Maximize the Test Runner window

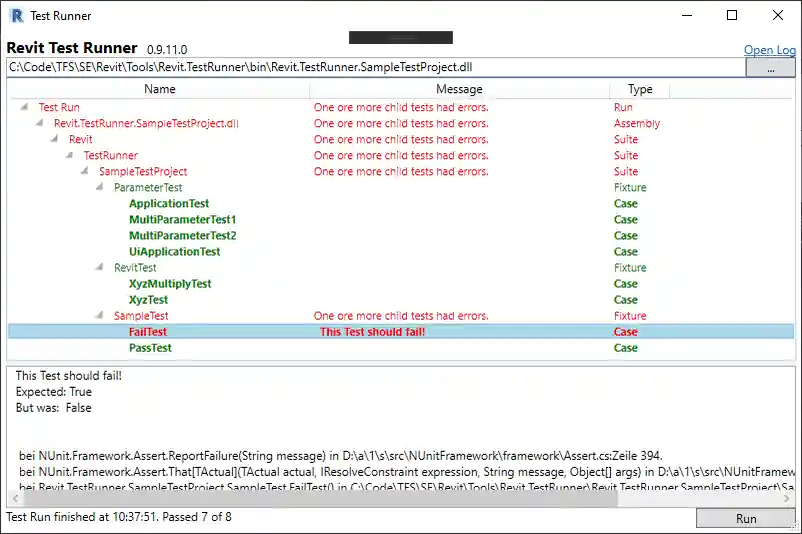[x=732, y=16]
